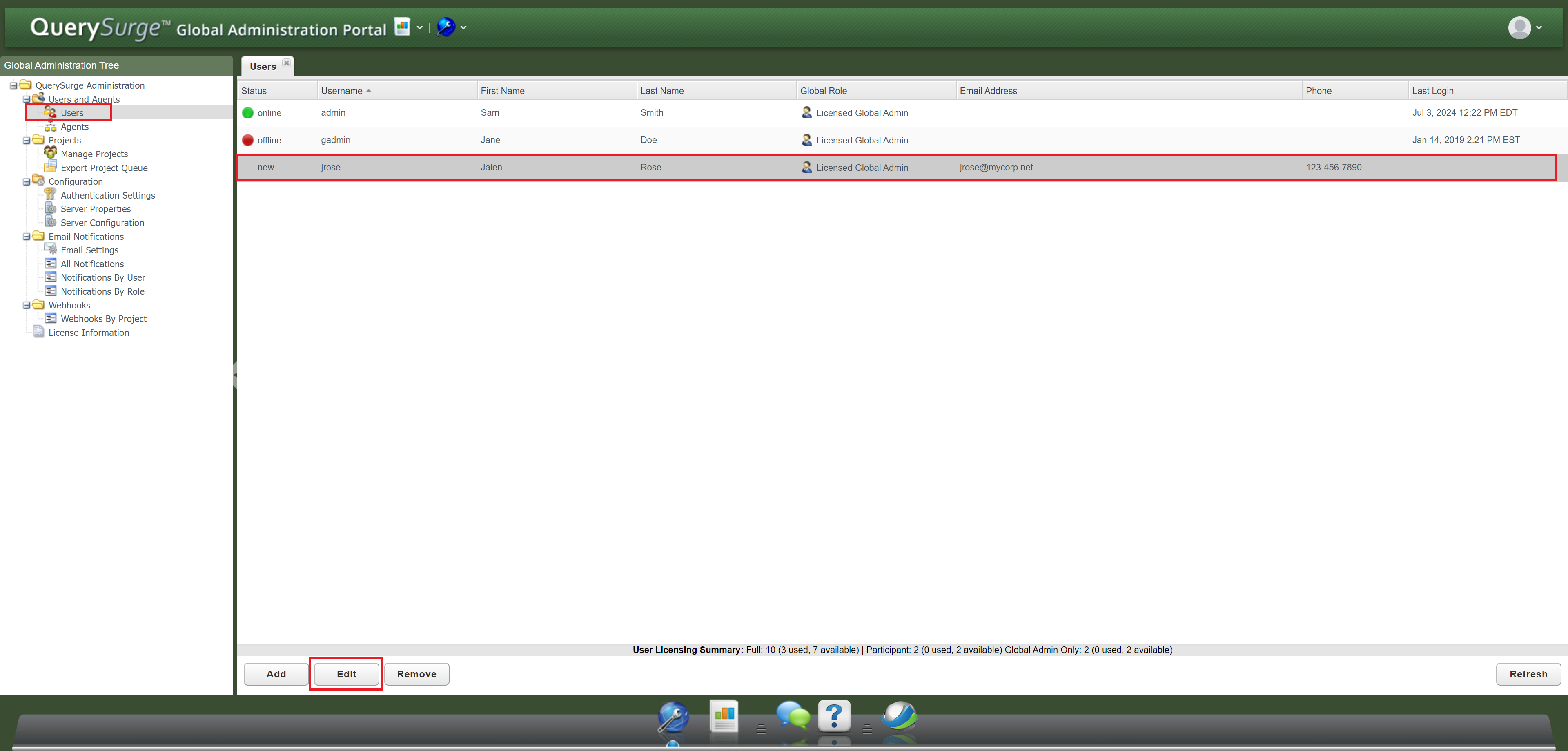Open Notifications By Role in tree
The width and height of the screenshot is (1568, 751).
(102, 292)
